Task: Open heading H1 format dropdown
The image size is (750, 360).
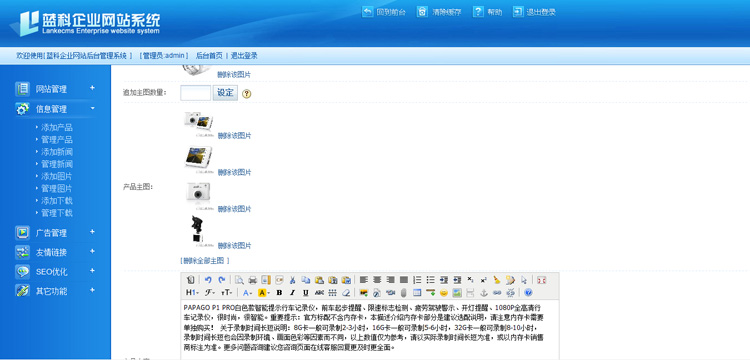Action: click(x=192, y=293)
